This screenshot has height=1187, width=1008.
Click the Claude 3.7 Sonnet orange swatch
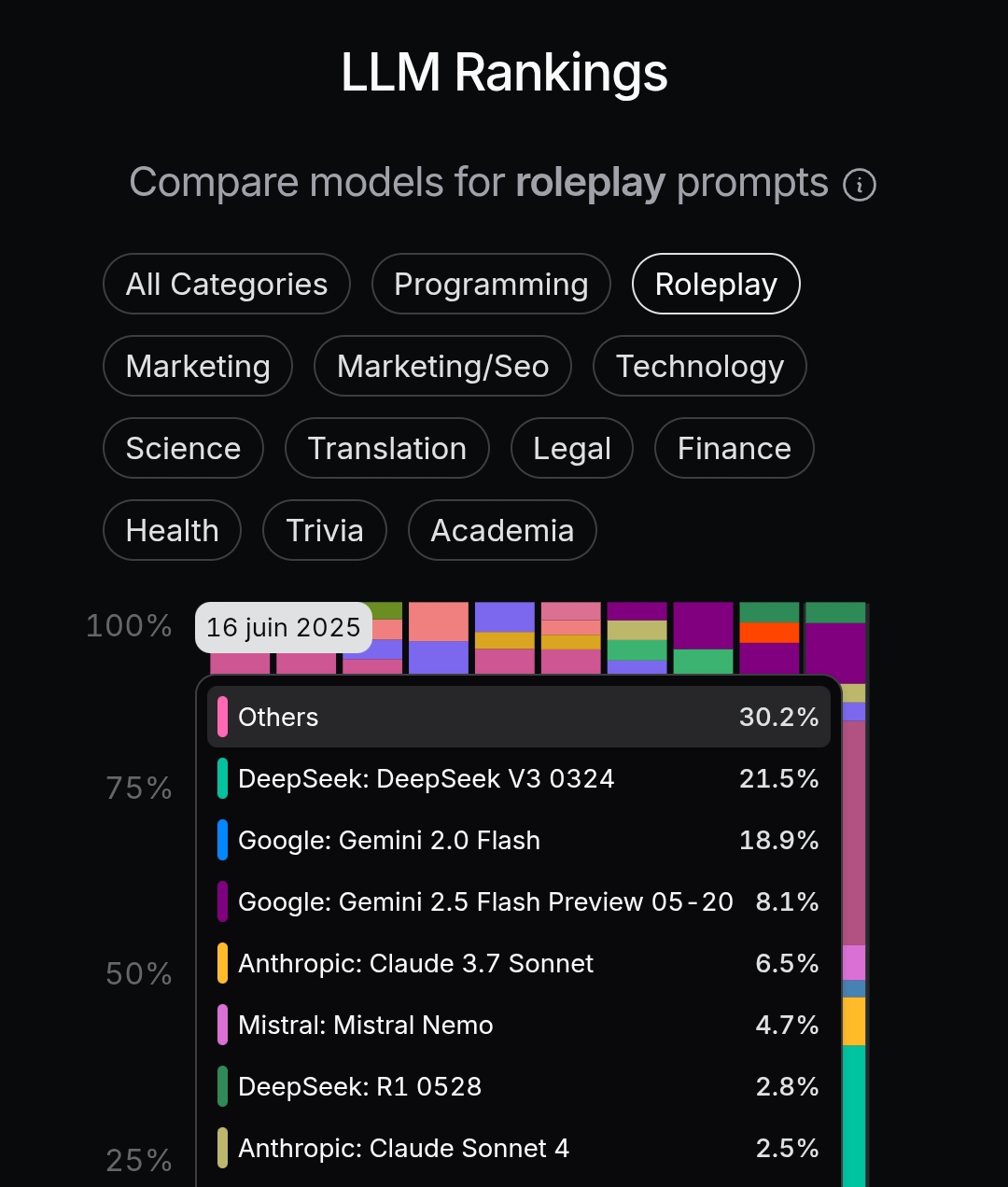coord(223,963)
